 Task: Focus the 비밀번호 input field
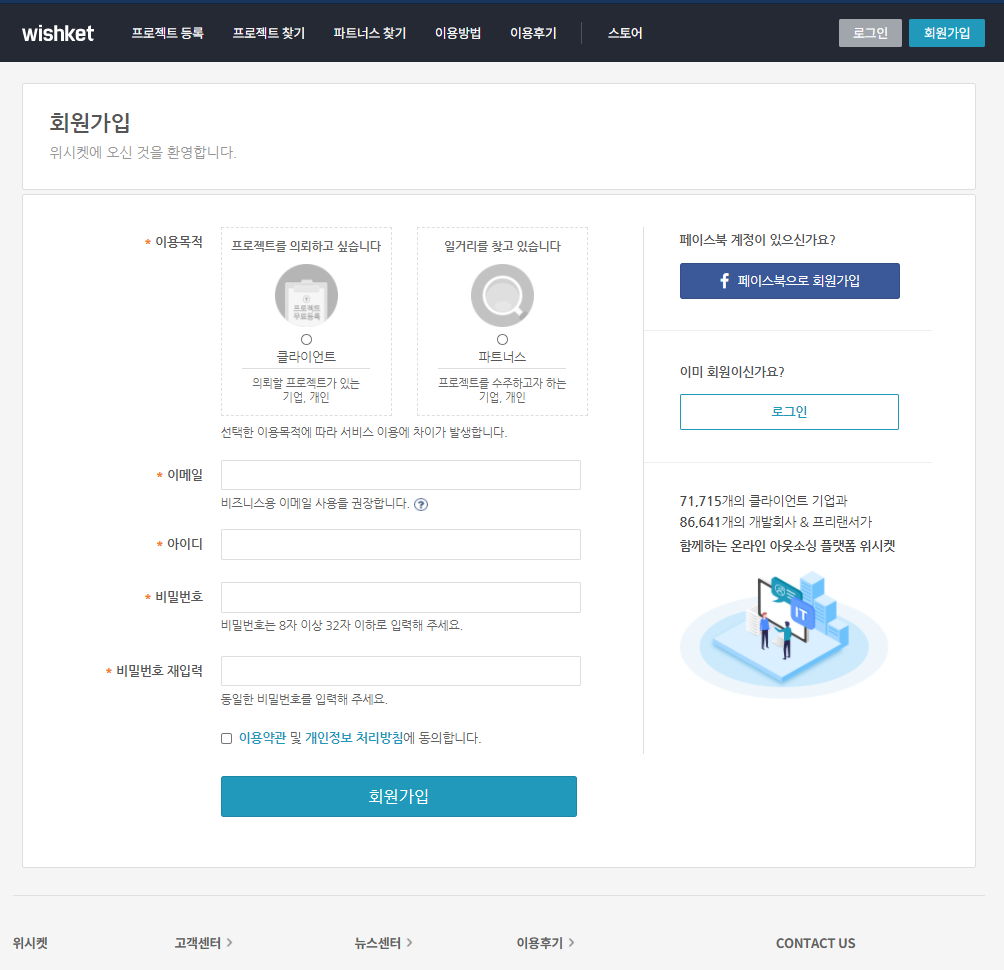click(x=401, y=597)
